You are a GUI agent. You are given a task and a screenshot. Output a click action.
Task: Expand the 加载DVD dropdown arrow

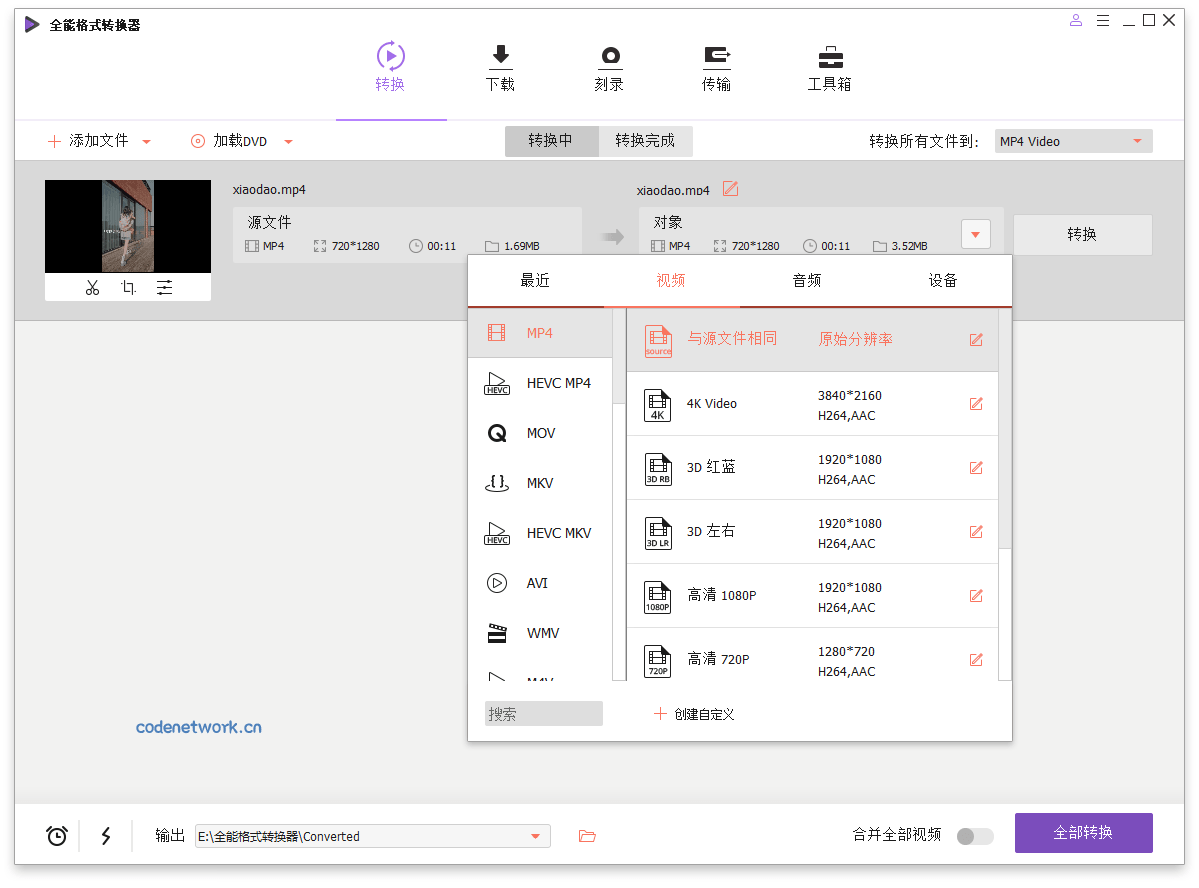pyautogui.click(x=289, y=141)
